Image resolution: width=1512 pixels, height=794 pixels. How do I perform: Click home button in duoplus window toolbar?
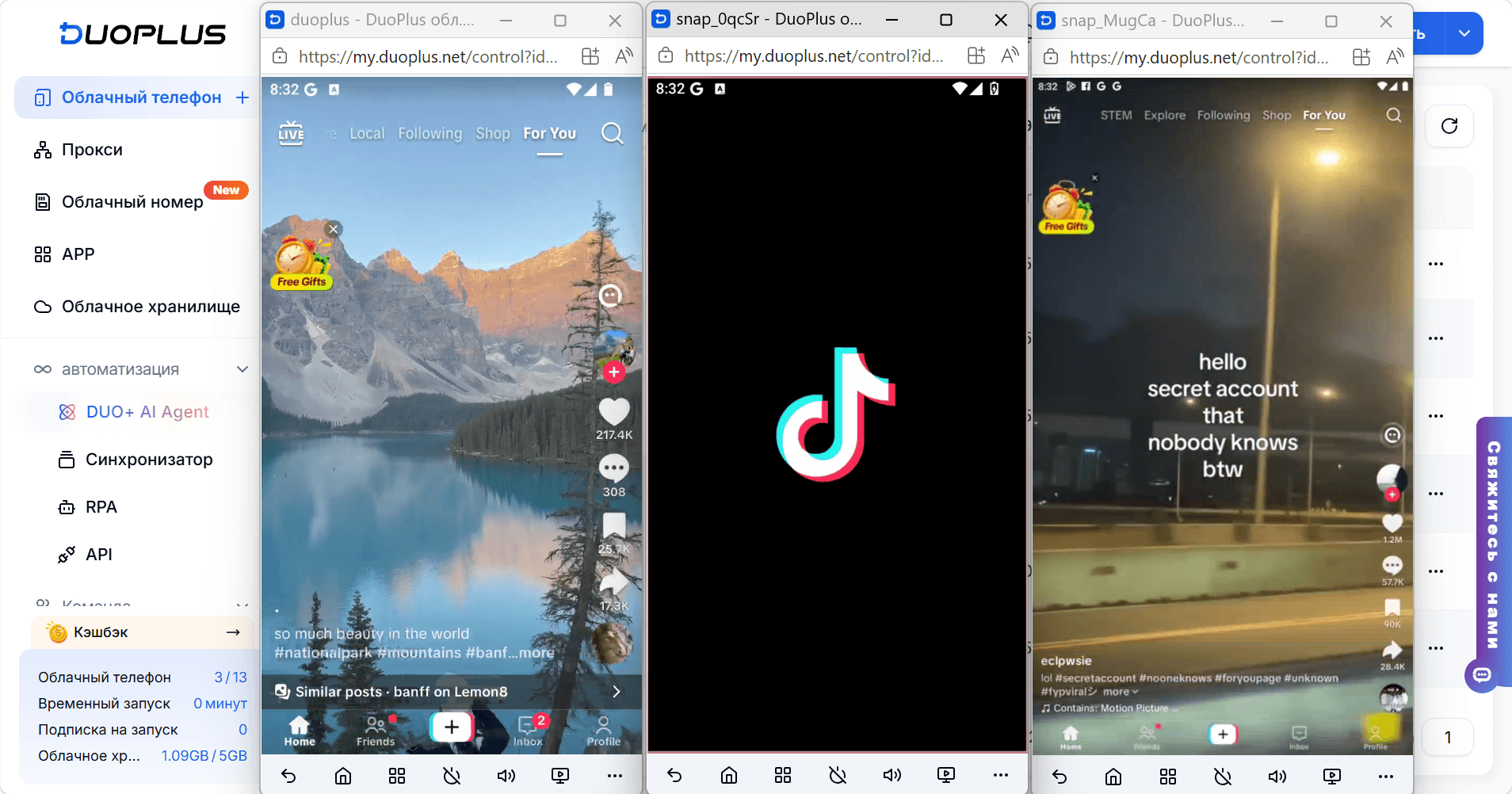tap(343, 776)
